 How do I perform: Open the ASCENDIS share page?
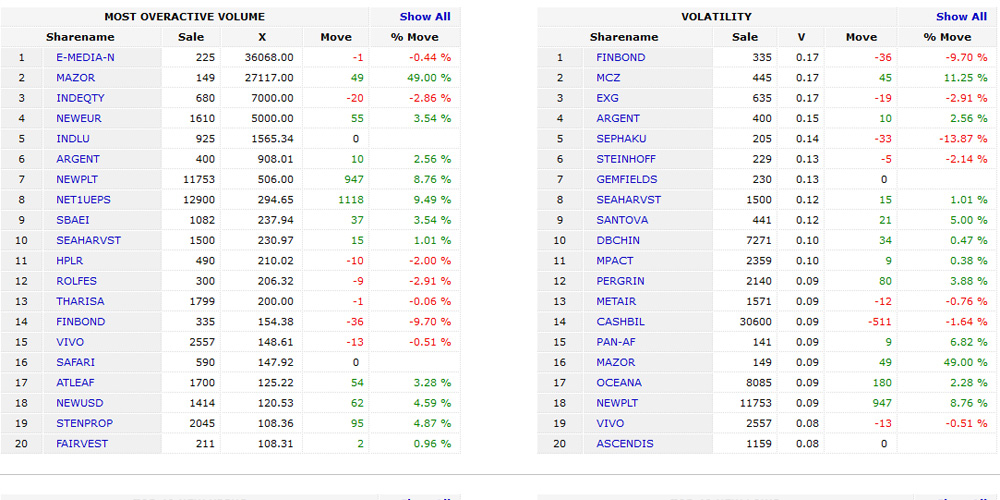625,444
